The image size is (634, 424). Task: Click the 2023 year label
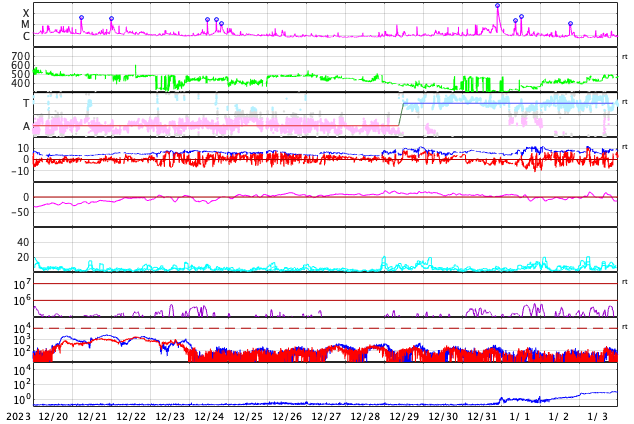[18, 417]
